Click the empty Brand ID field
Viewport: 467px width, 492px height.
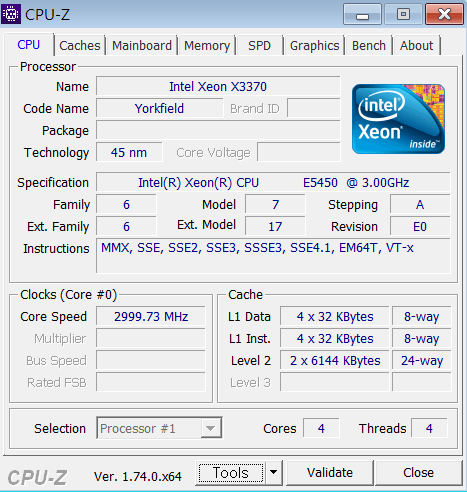(x=314, y=109)
